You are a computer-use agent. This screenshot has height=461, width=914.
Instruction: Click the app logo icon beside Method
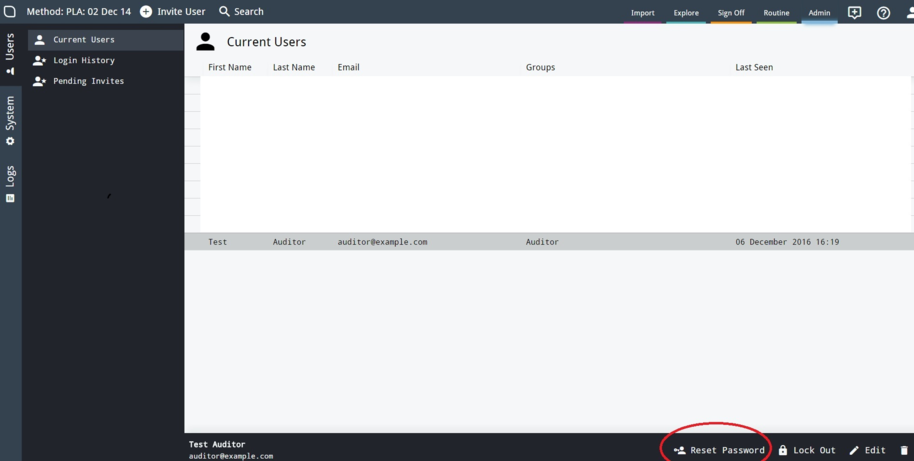tap(10, 12)
